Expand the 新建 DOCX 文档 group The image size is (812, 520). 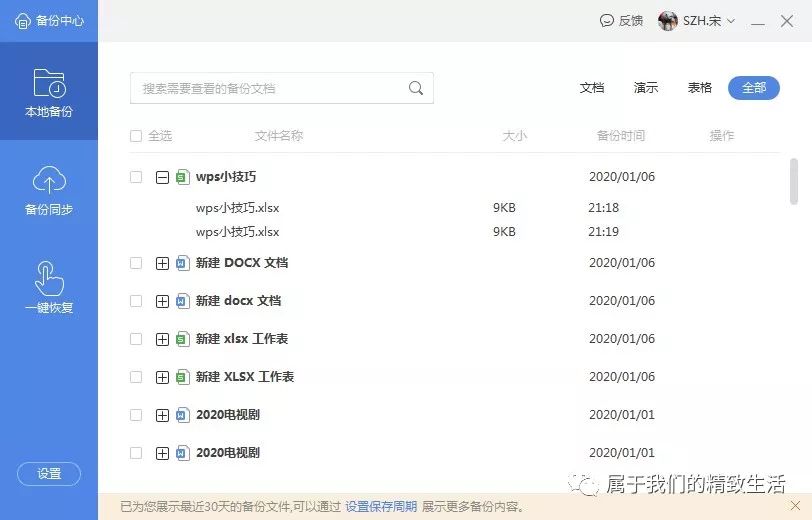coord(162,264)
